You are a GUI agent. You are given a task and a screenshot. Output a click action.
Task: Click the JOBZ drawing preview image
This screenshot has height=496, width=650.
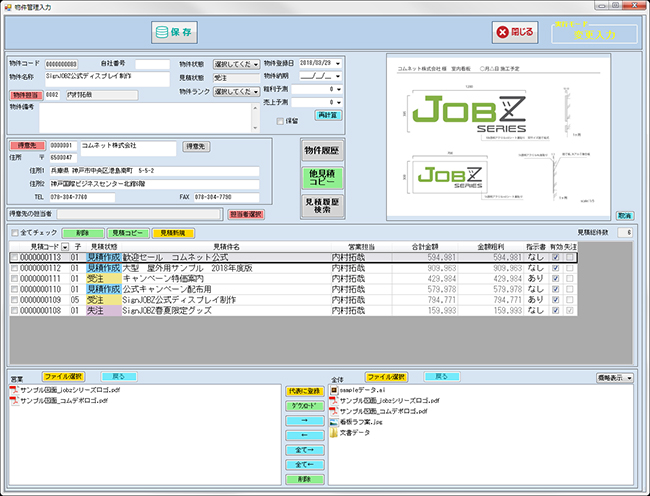pos(499,136)
